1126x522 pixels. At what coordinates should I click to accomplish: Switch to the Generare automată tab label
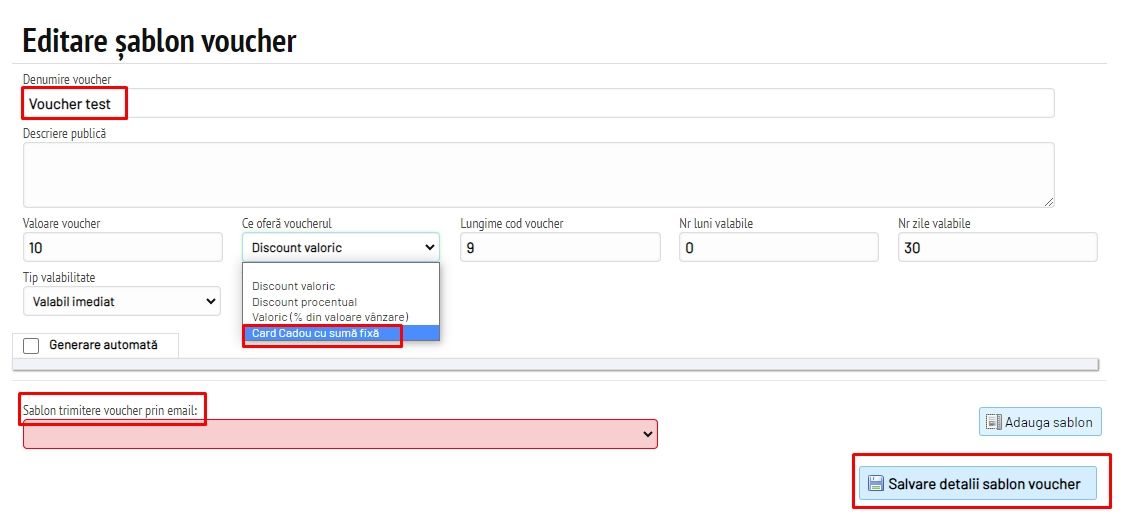[x=103, y=345]
